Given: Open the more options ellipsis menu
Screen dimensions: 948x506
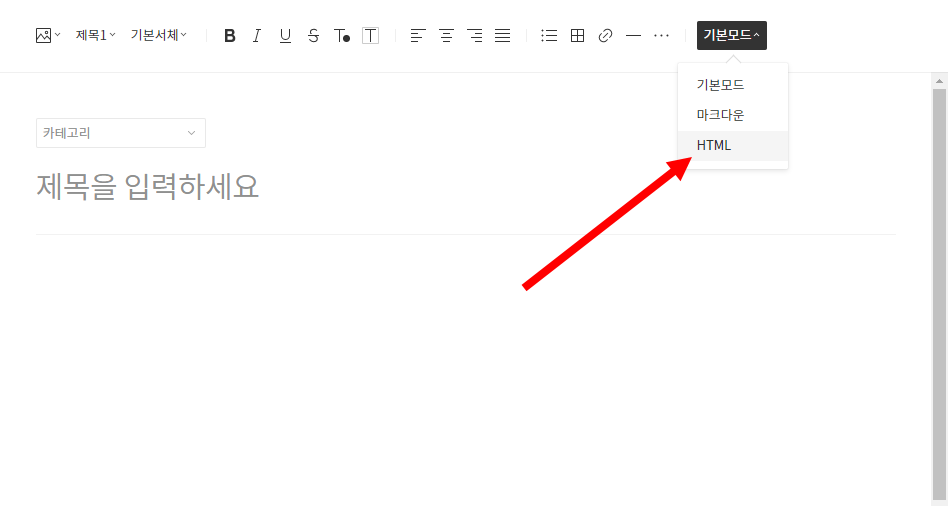Looking at the screenshot, I should [661, 36].
